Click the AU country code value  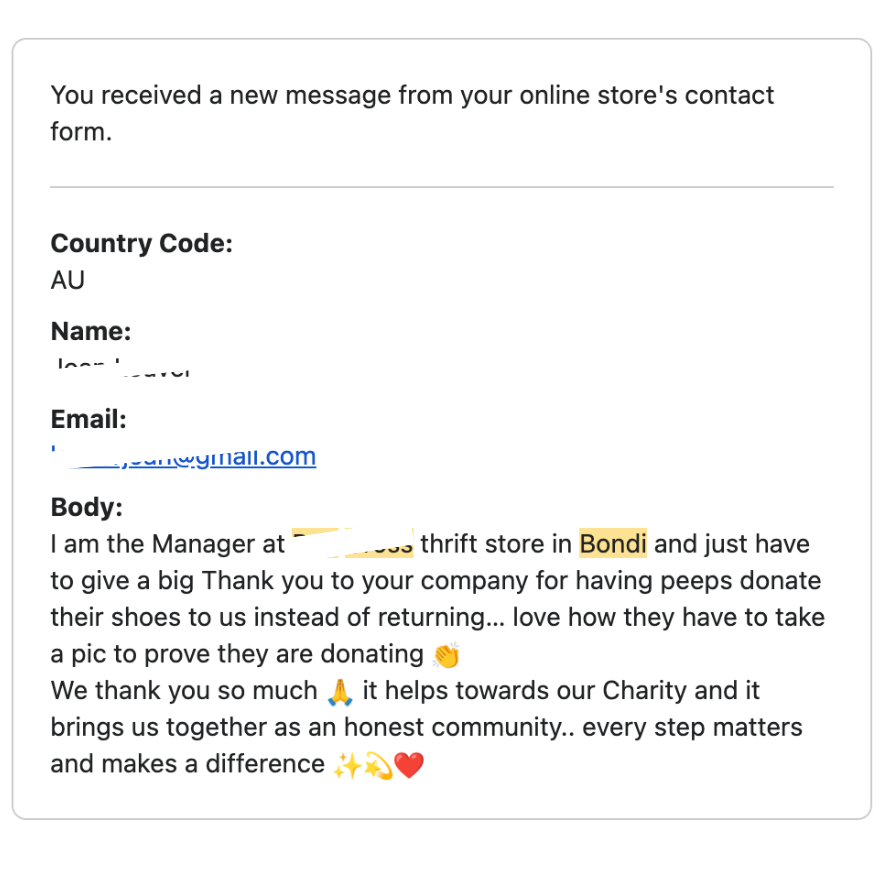point(68,280)
